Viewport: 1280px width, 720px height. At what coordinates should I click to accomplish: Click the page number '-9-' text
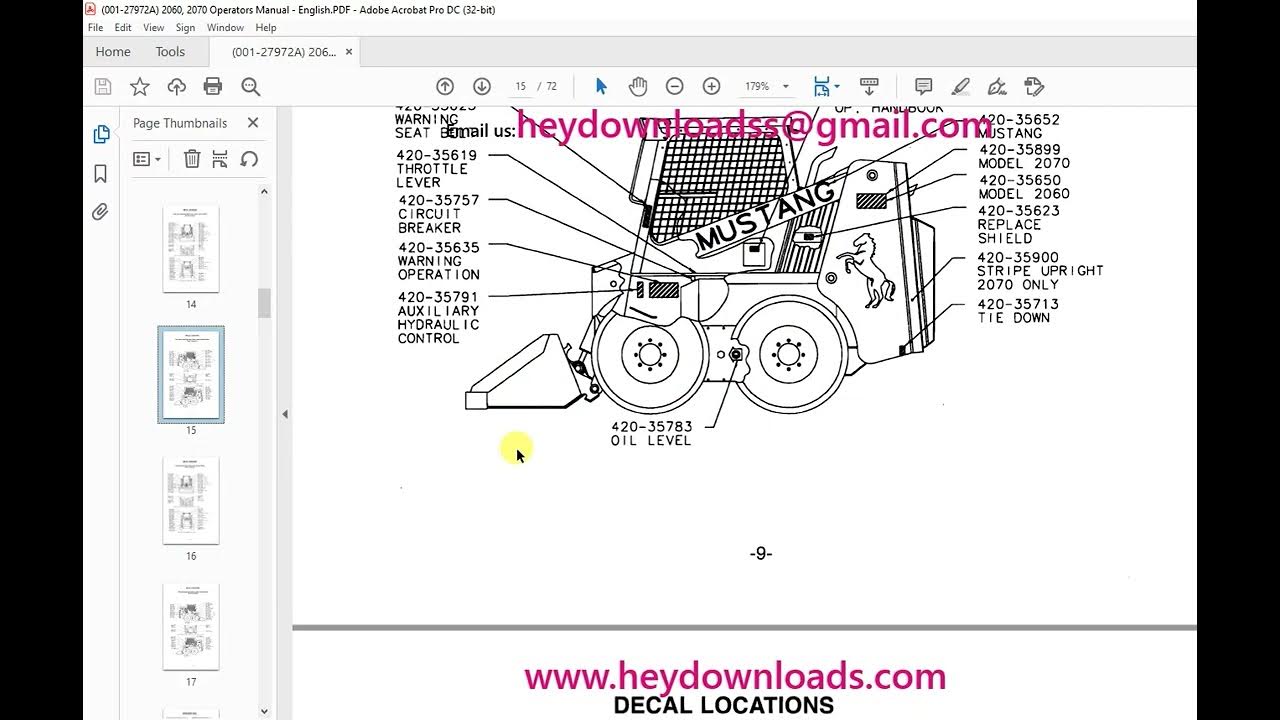[761, 553]
